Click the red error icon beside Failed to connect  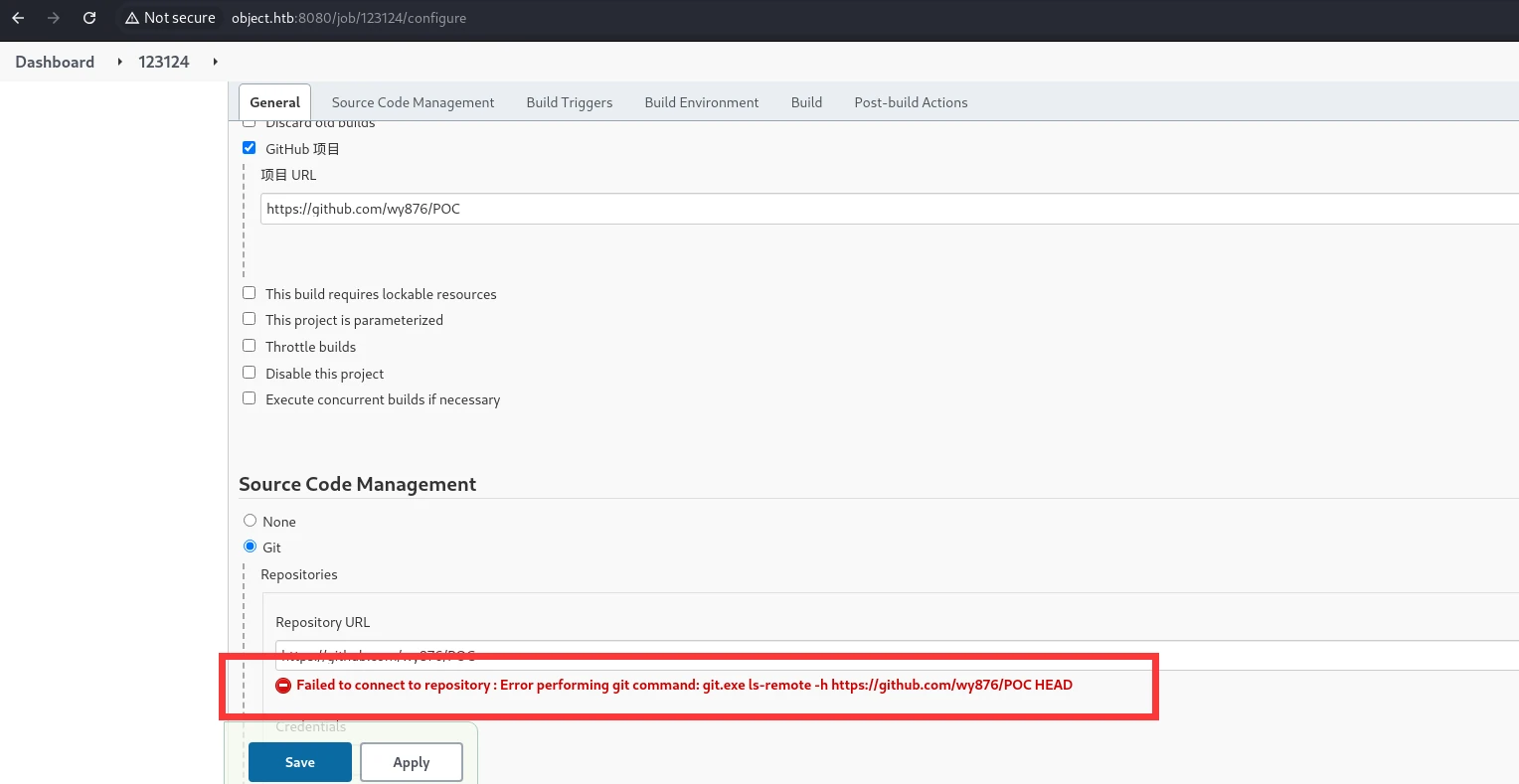pos(283,685)
